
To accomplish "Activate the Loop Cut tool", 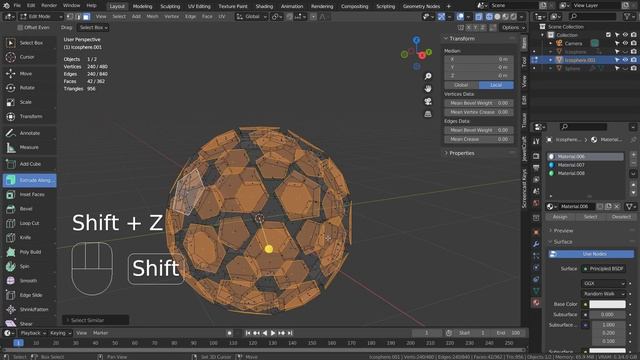I will [29, 223].
